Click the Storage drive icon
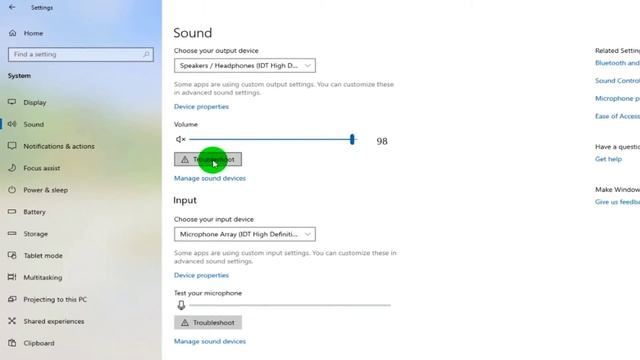This screenshot has height=360, width=640. pyautogui.click(x=12, y=233)
